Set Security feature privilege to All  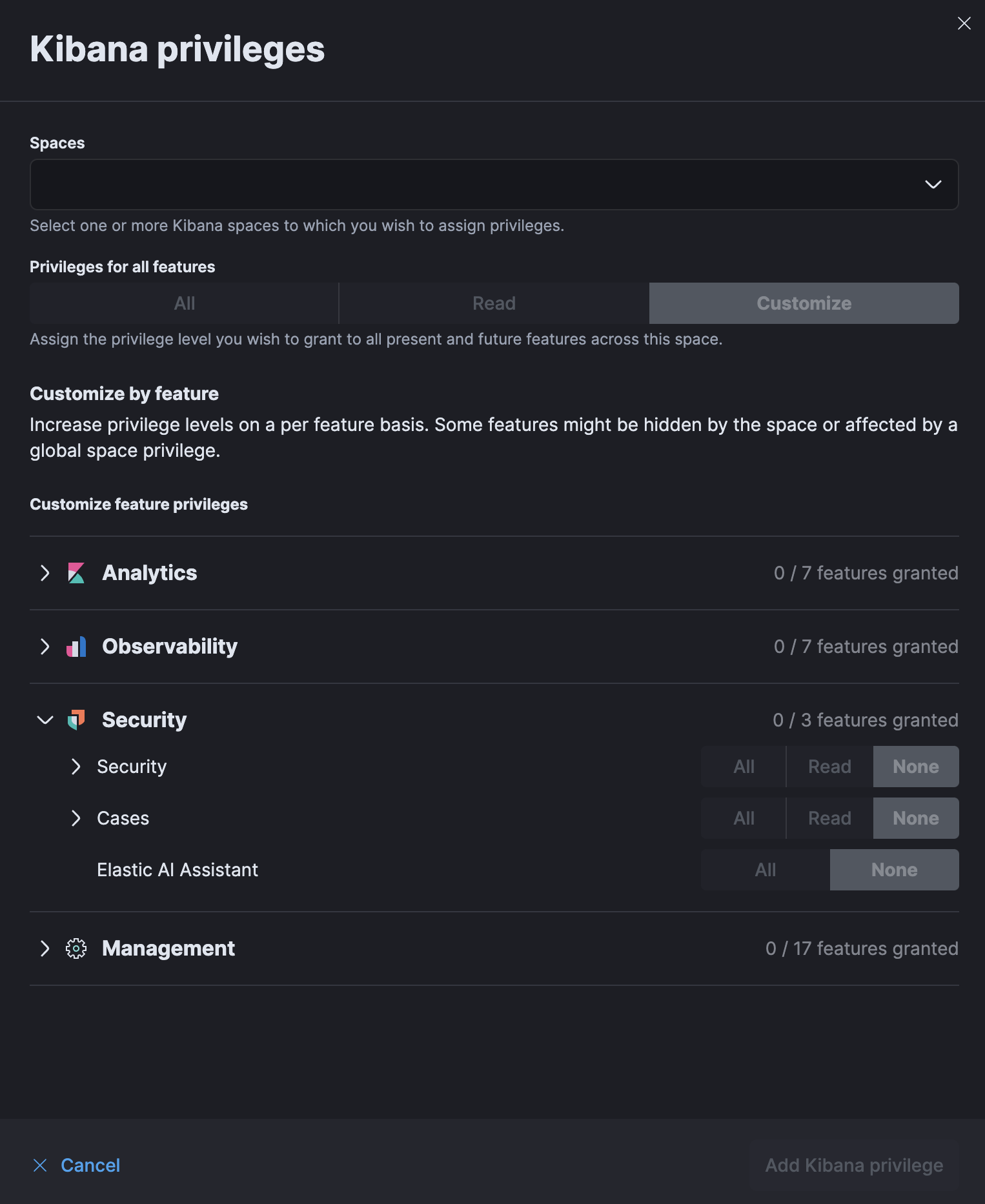pyautogui.click(x=743, y=767)
